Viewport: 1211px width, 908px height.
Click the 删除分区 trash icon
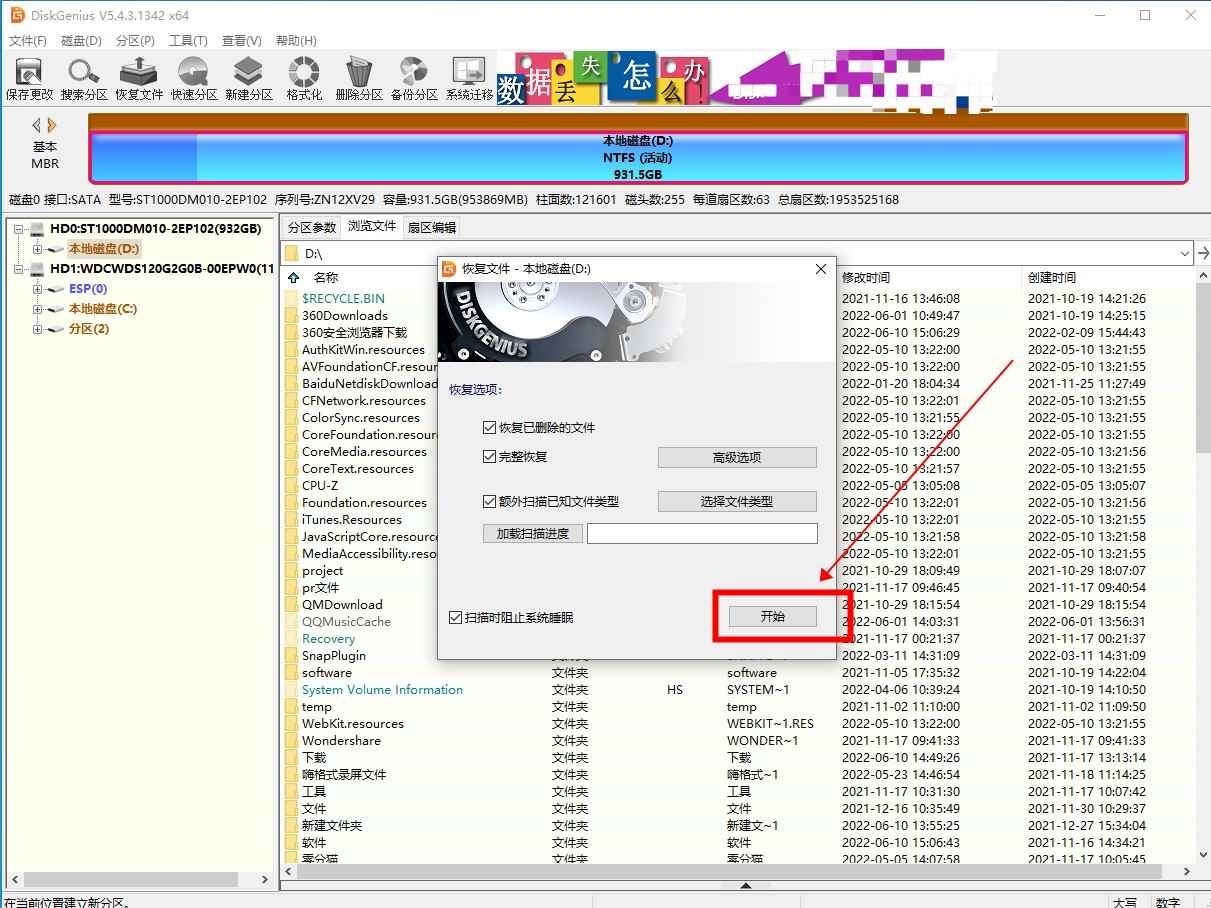[x=359, y=73]
